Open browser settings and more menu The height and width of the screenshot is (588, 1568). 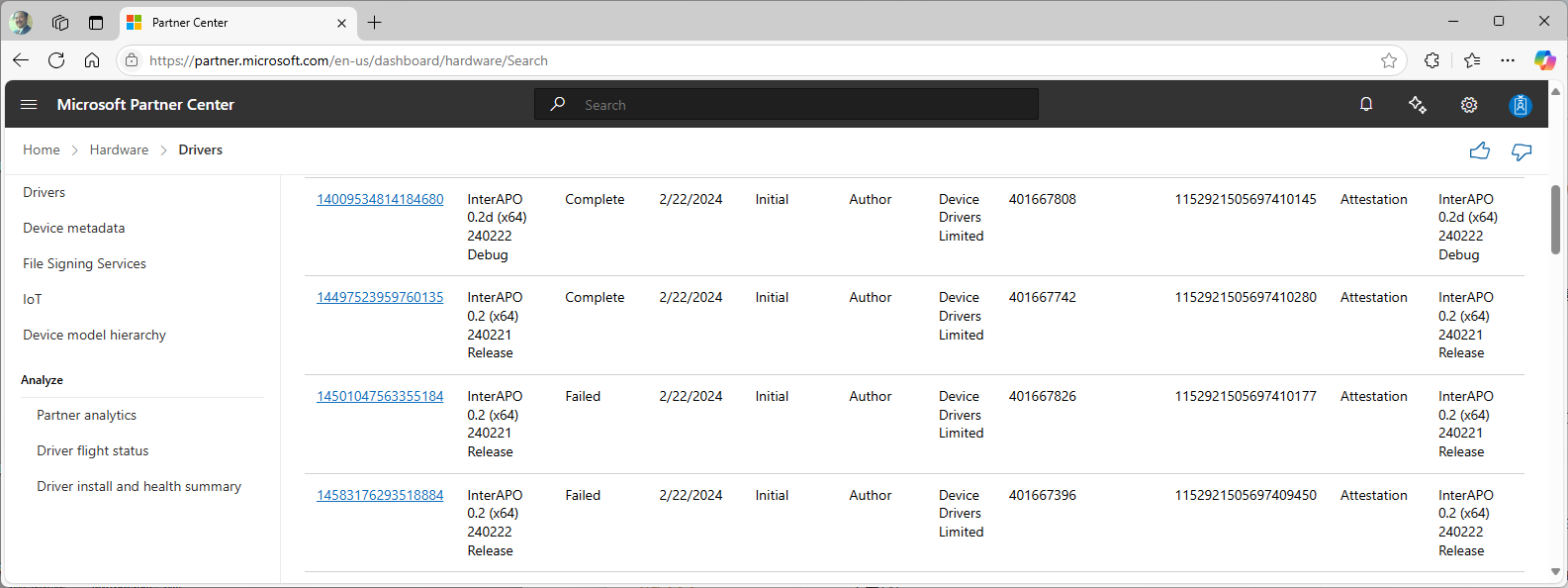click(1508, 60)
